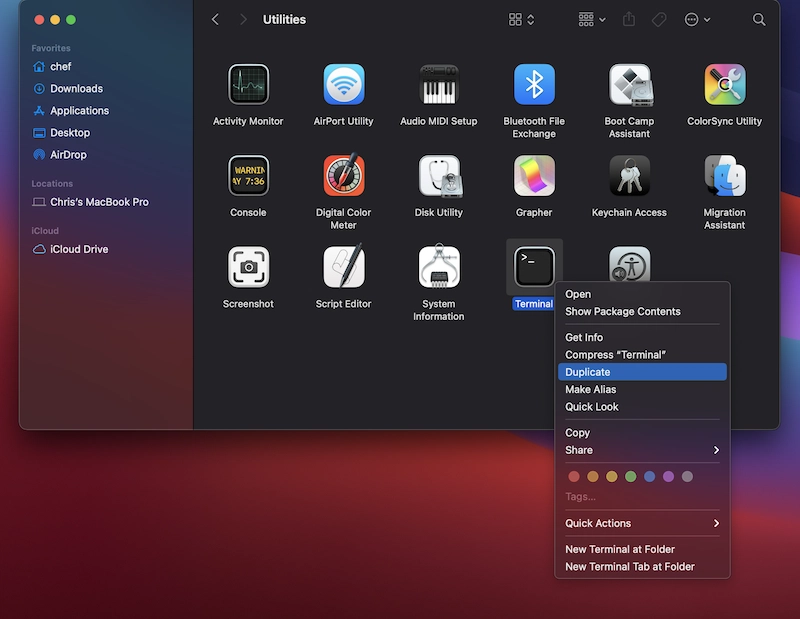800x619 pixels.
Task: Apply the green tag color
Action: (x=631, y=477)
